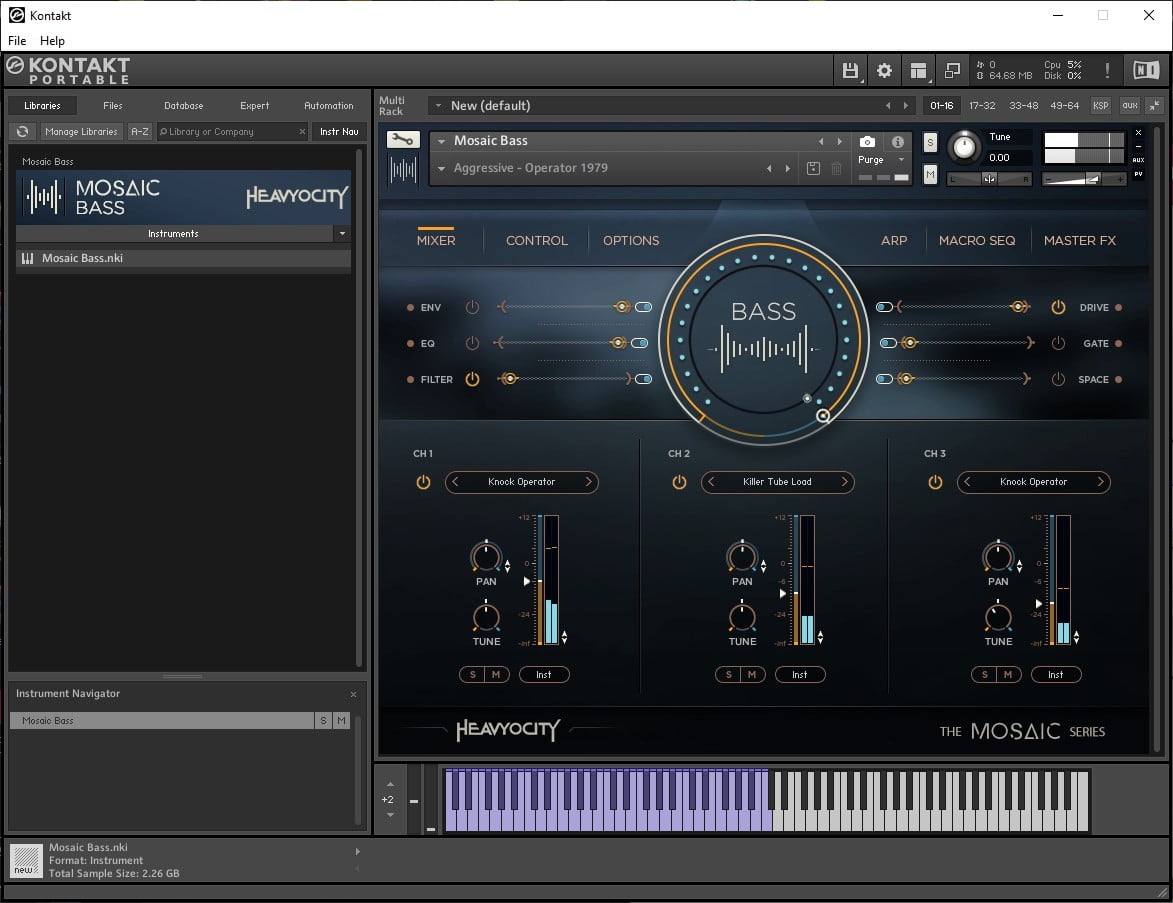Image resolution: width=1173 pixels, height=903 pixels.
Task: Select next snapshot arrow beside Aggressive preset
Action: pos(788,168)
